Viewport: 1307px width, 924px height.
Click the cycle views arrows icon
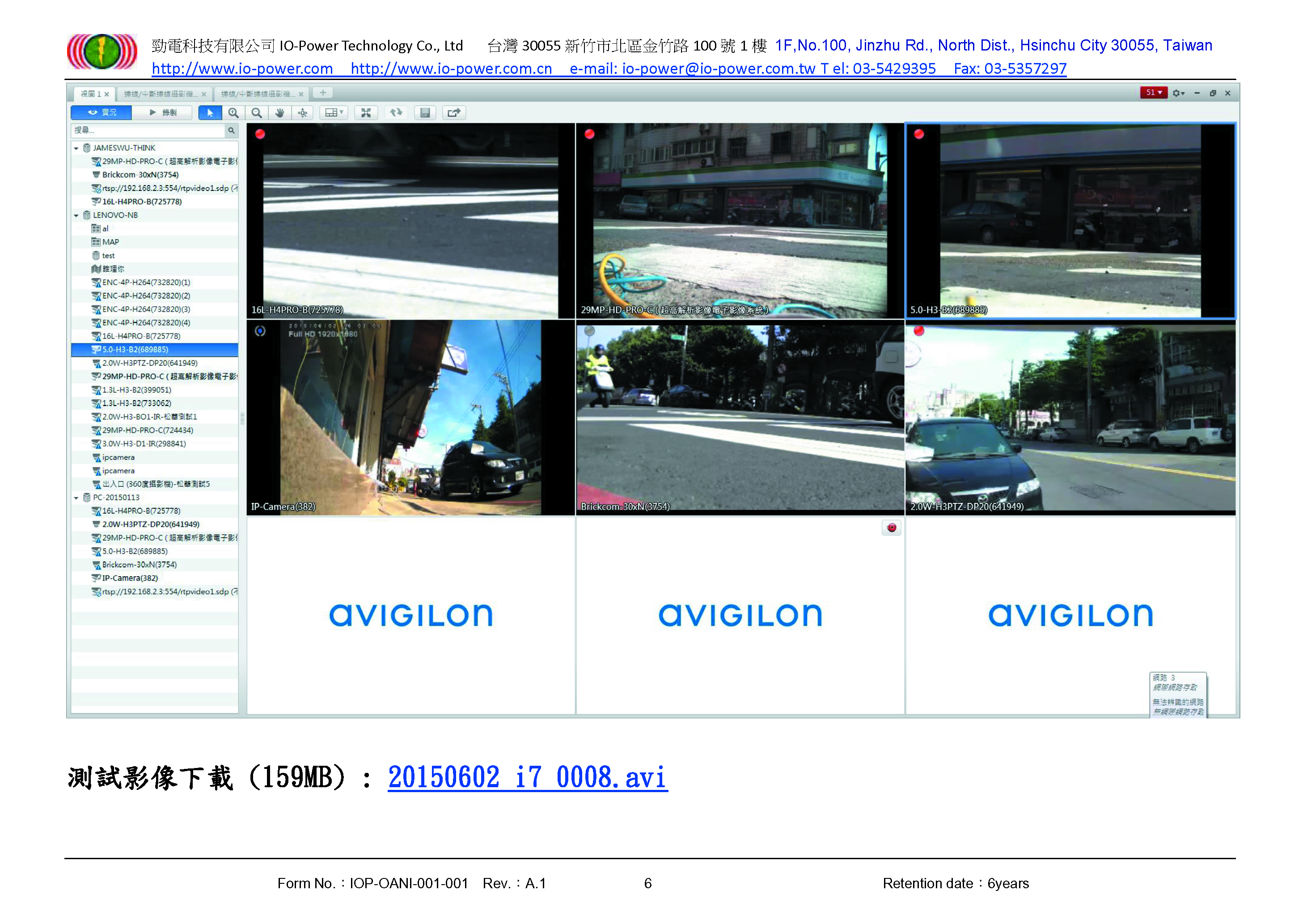coord(396,113)
